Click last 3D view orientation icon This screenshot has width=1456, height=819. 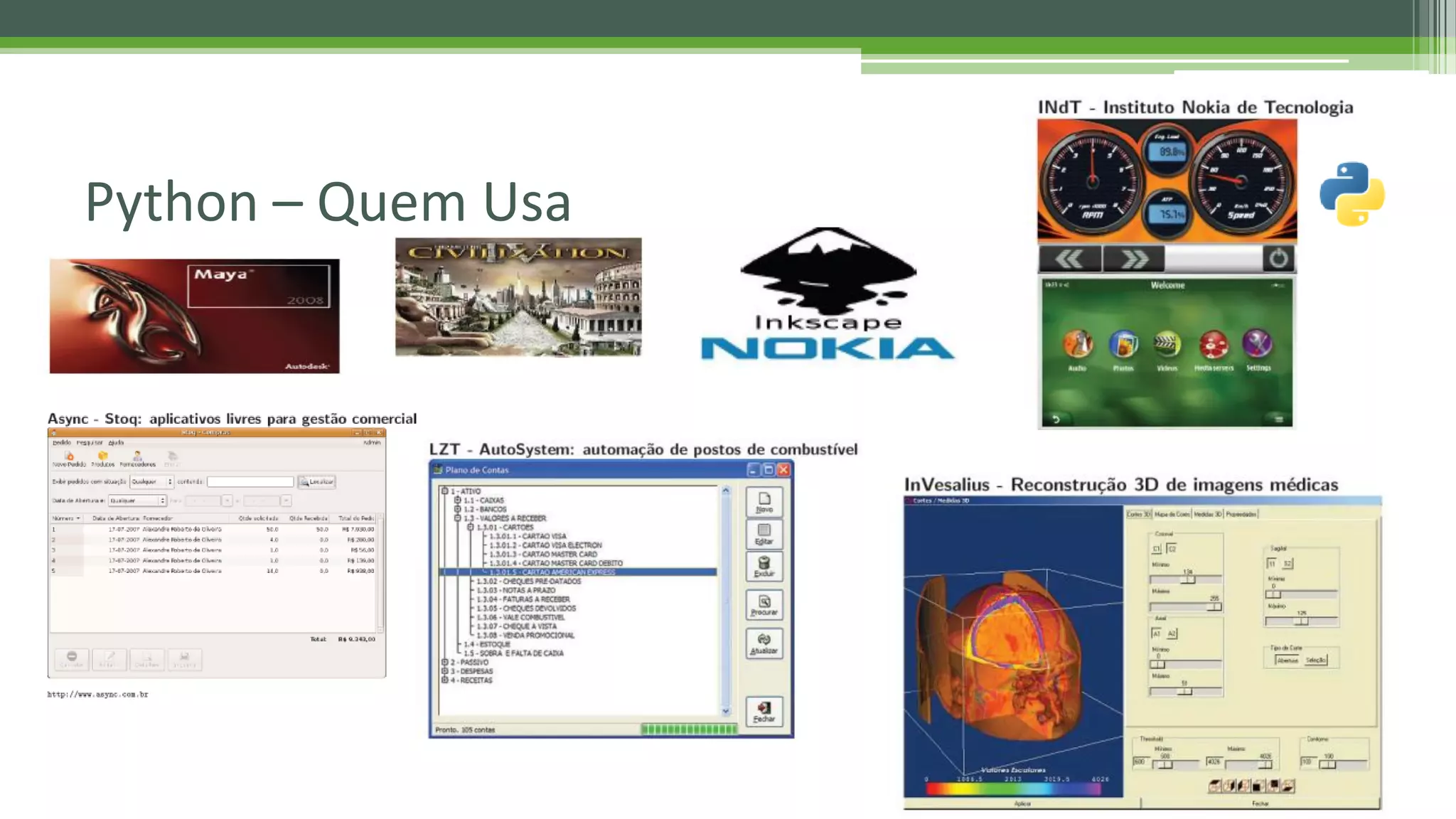1288,786
